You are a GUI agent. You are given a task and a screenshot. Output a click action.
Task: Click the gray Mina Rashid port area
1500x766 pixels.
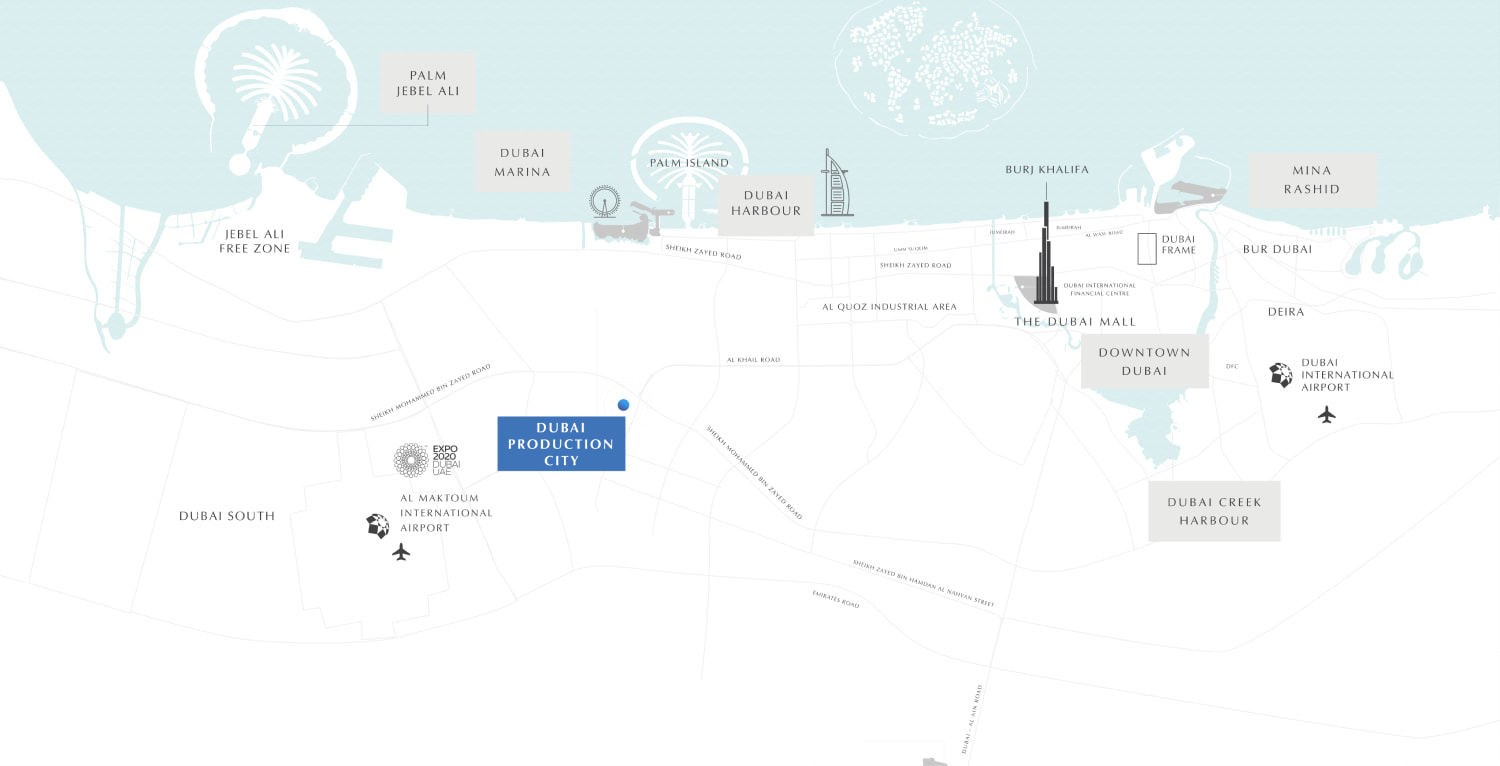(x=1190, y=197)
